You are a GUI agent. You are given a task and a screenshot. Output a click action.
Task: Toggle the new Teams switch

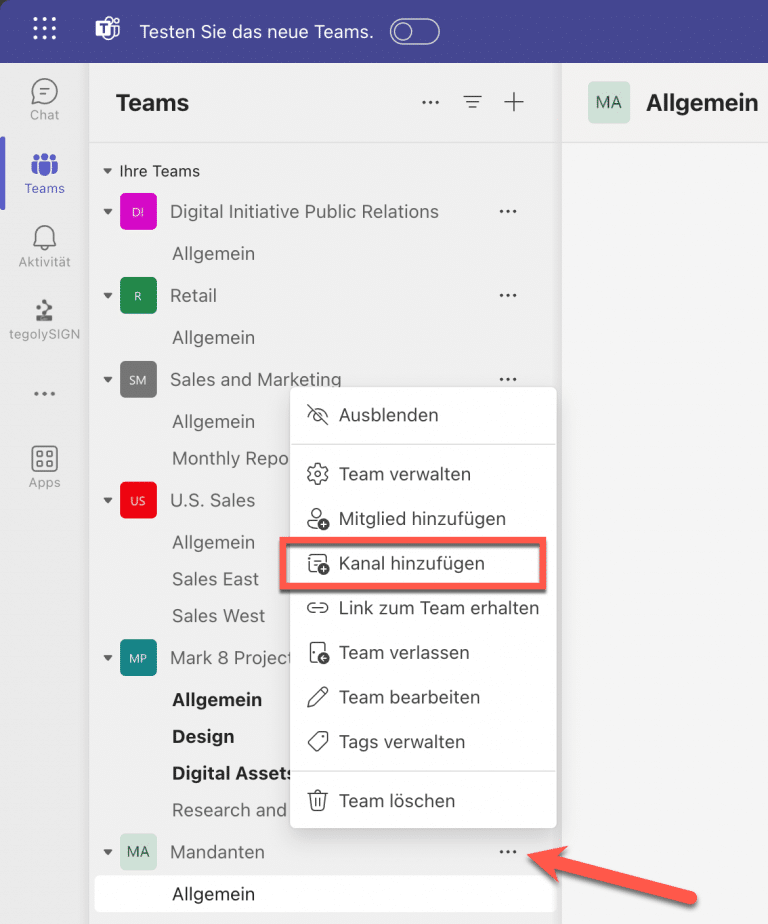click(x=414, y=32)
